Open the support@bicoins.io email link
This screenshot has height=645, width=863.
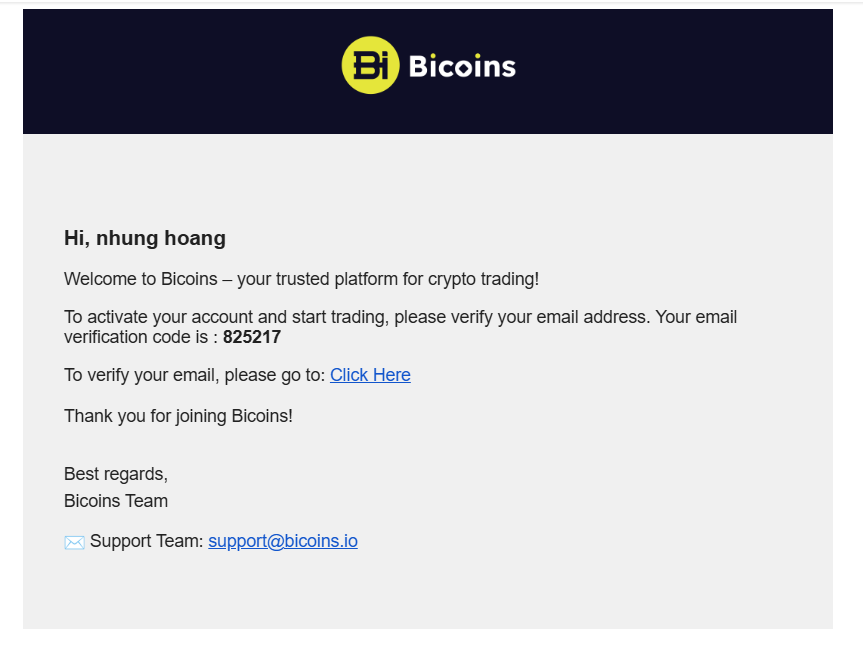pos(283,541)
